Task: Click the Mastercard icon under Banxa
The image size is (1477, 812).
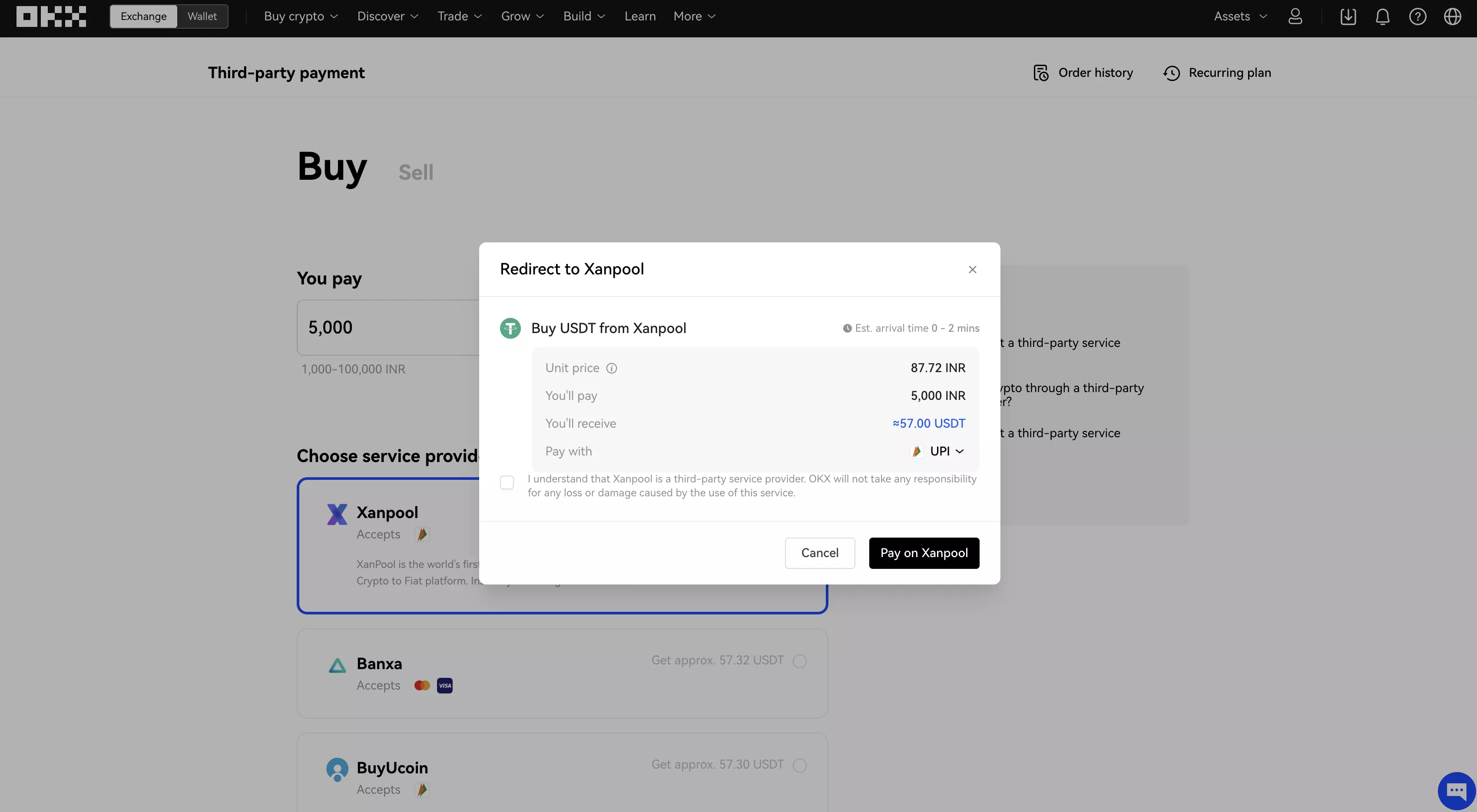Action: pyautogui.click(x=422, y=685)
